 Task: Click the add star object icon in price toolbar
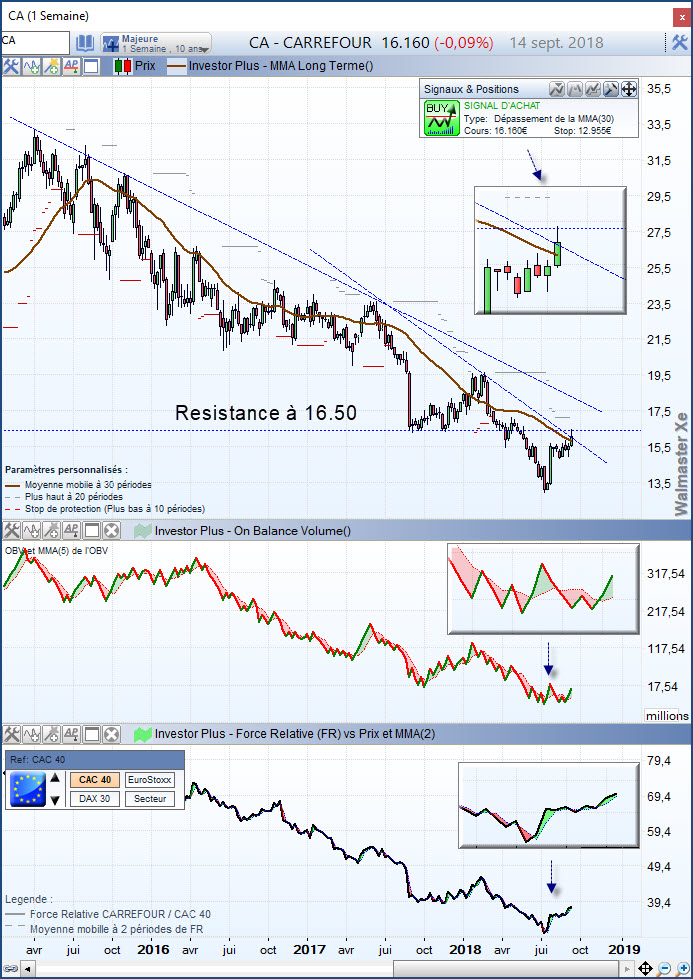(51, 66)
